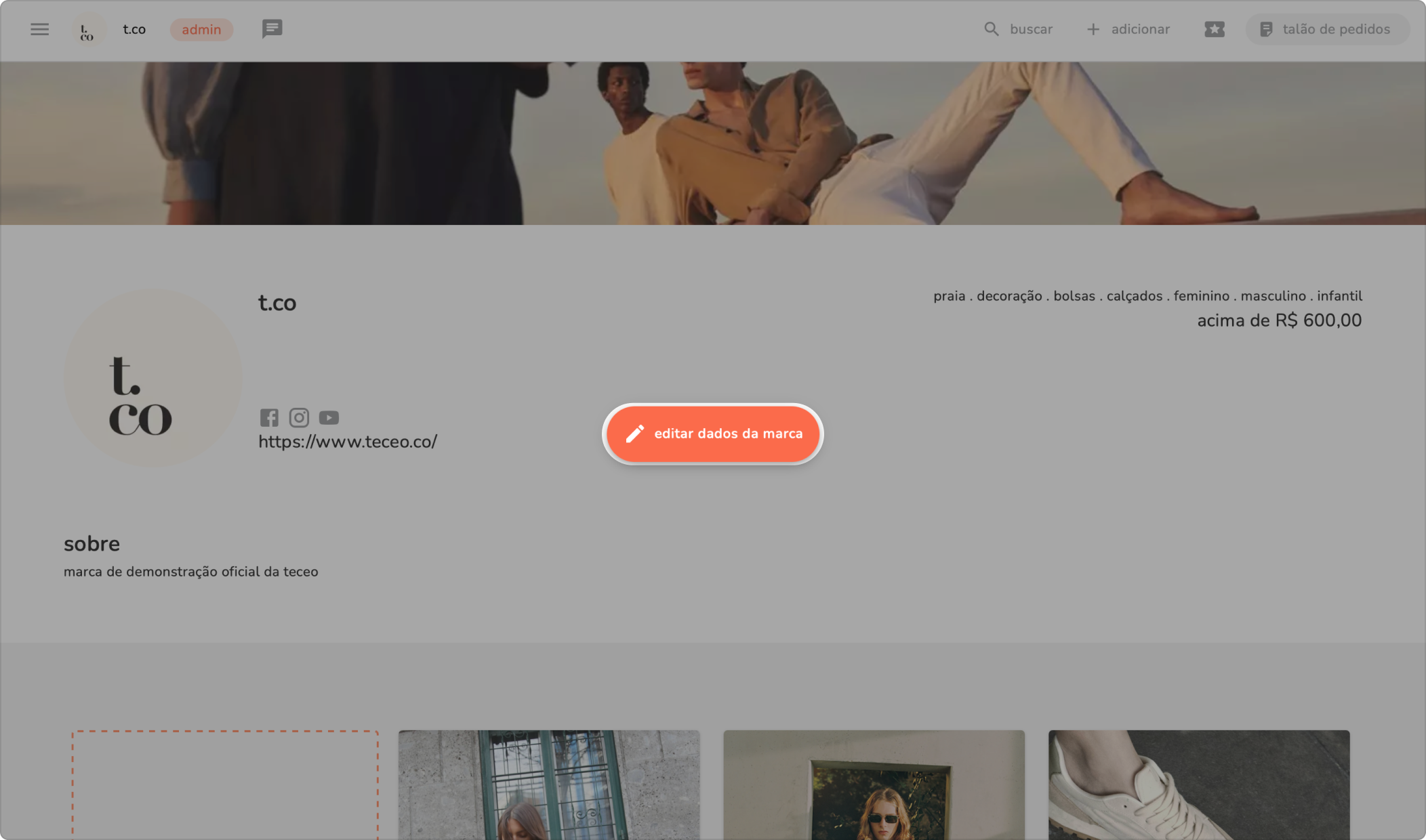Viewport: 1426px width, 840px height.
Task: Open the https://www.teceo.co/ link
Action: 347,442
